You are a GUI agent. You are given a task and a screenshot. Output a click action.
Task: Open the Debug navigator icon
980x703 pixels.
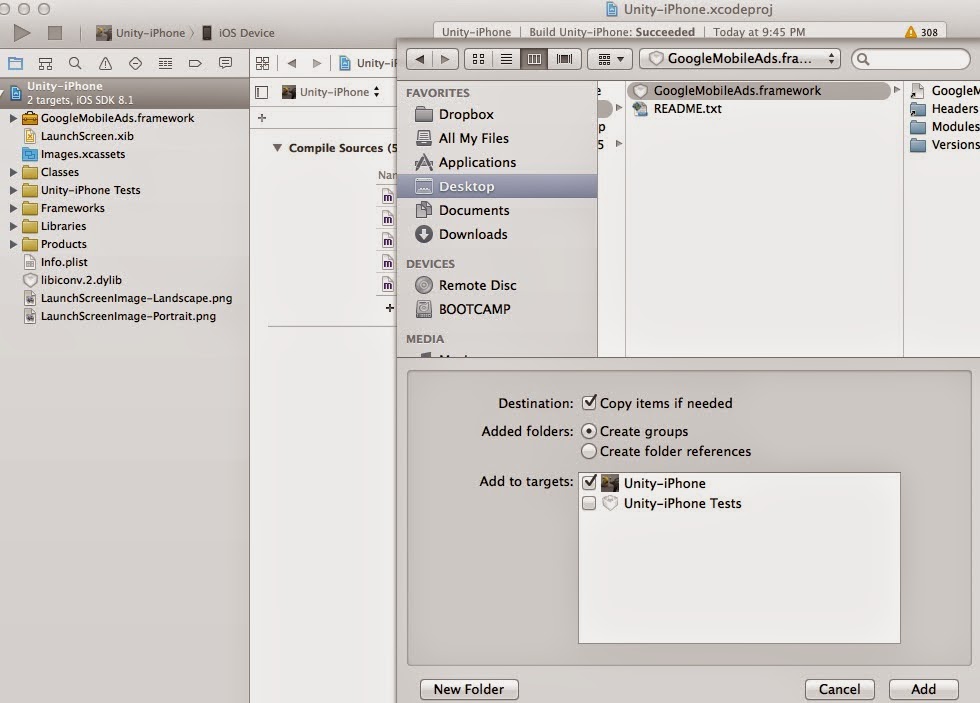tap(165, 63)
